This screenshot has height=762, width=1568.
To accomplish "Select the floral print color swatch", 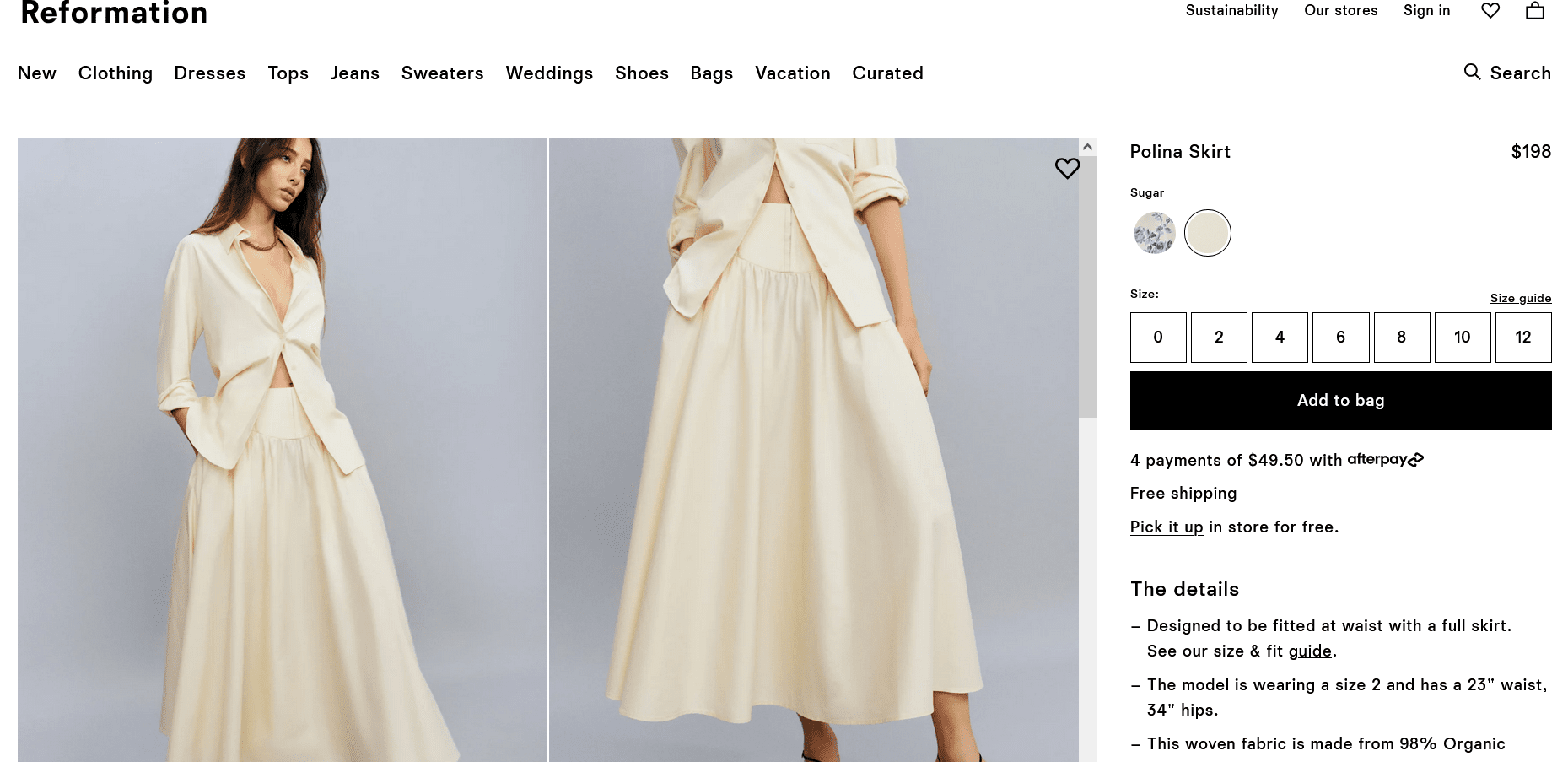I will coord(1155,233).
